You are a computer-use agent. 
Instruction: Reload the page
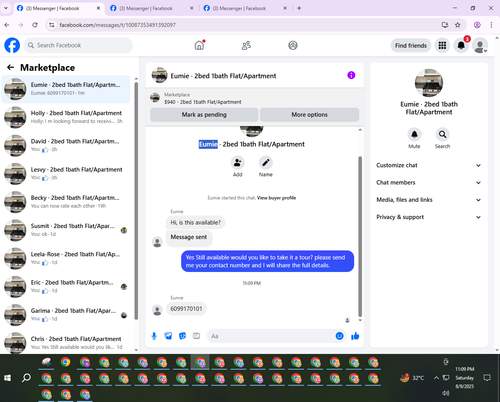(35, 25)
